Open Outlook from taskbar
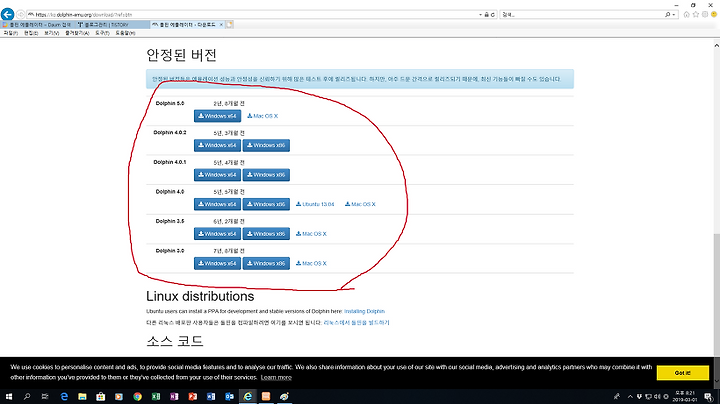The width and height of the screenshot is (720, 404). [x=229, y=396]
